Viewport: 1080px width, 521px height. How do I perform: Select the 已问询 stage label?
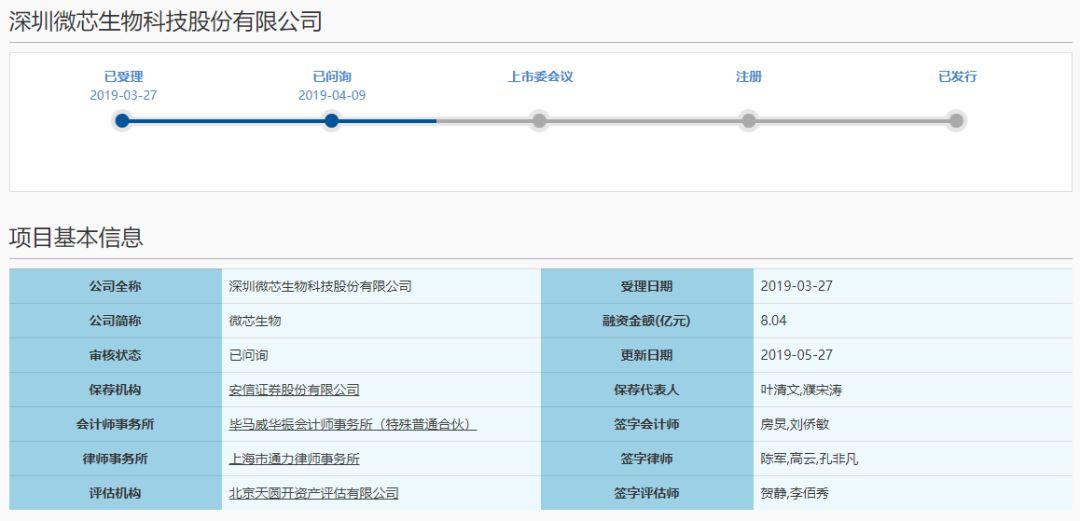pos(332,77)
